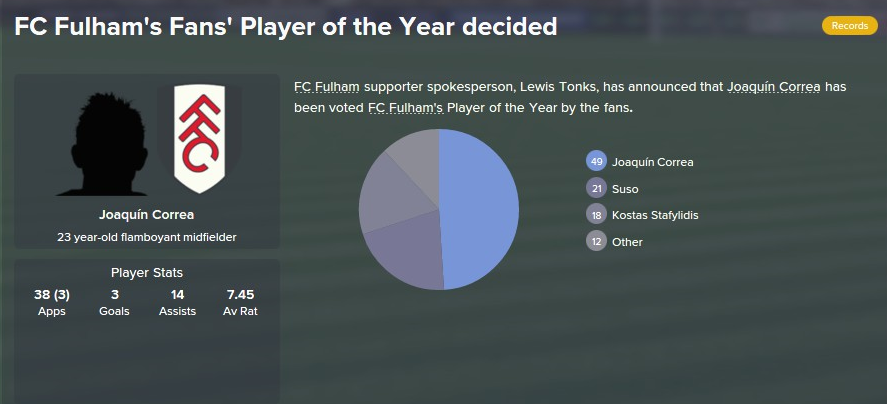Click the 14 Assists stat
Image resolution: width=887 pixels, height=404 pixels.
178,302
